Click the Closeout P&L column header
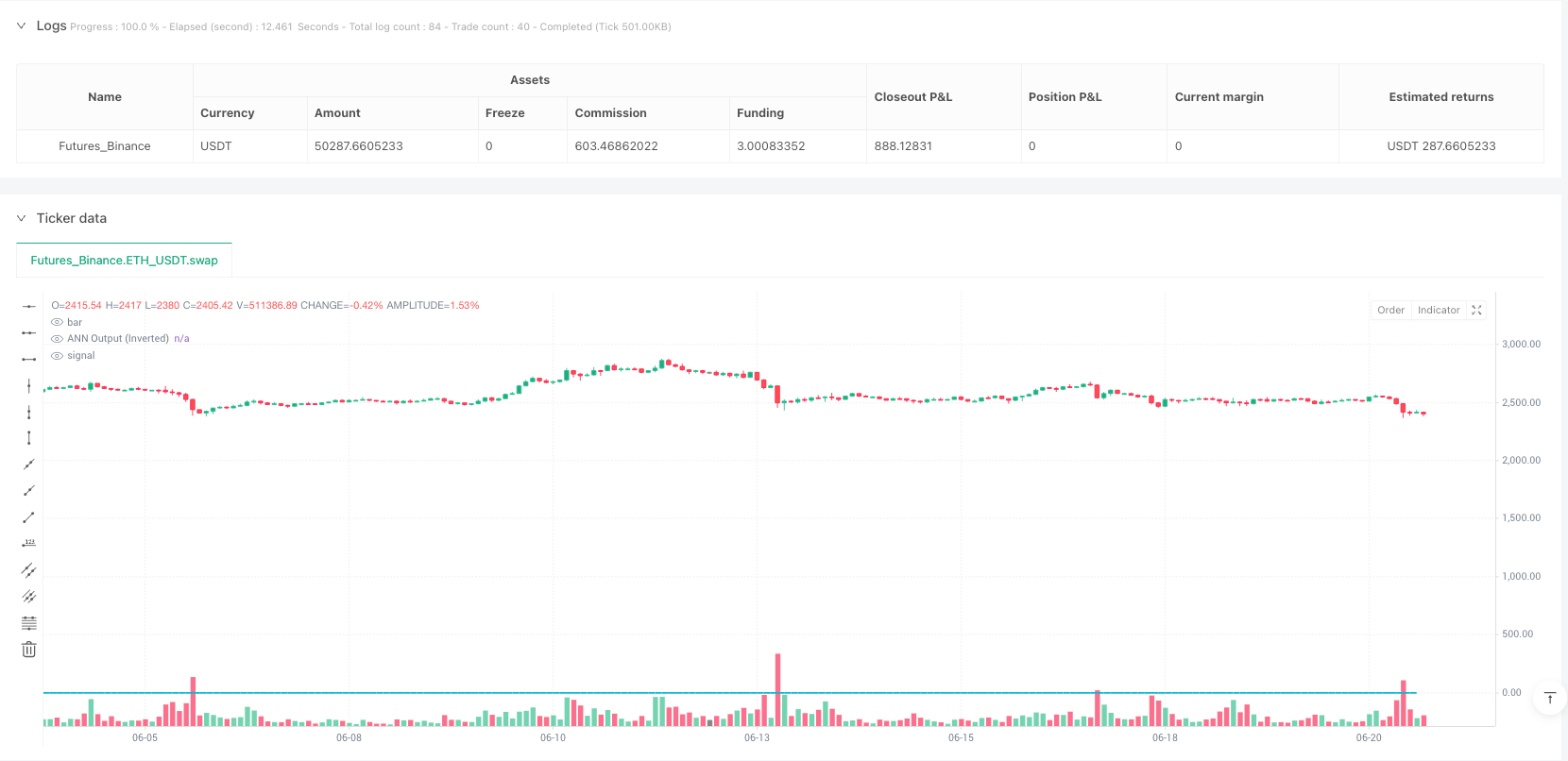1568x761 pixels. [944, 97]
